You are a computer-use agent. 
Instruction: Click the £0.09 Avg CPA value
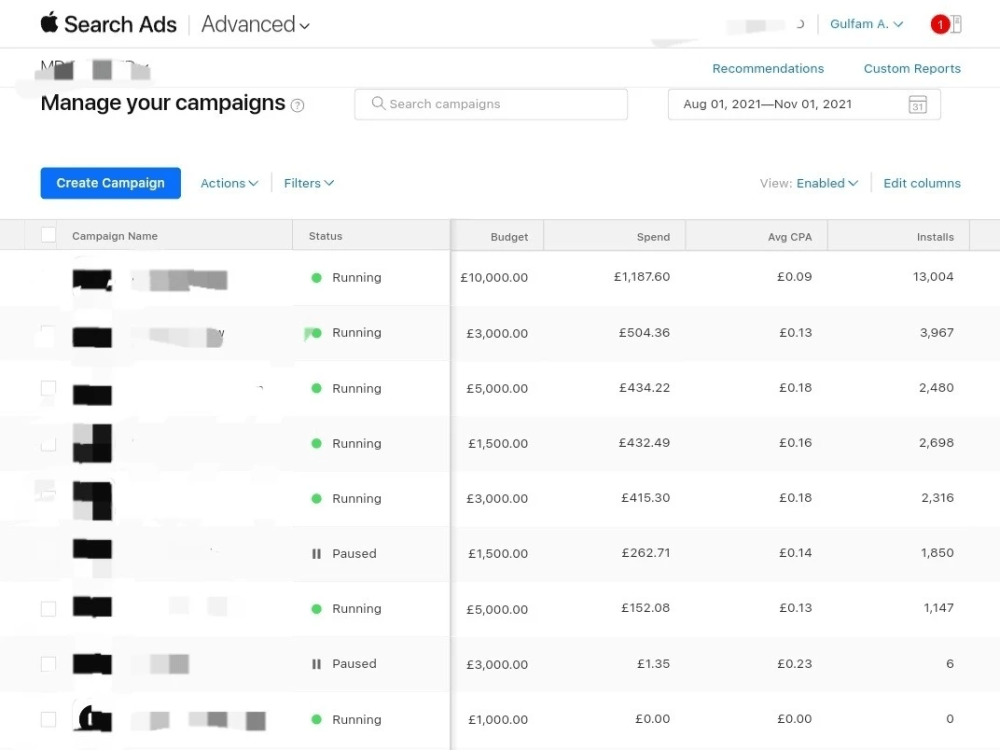tap(794, 277)
